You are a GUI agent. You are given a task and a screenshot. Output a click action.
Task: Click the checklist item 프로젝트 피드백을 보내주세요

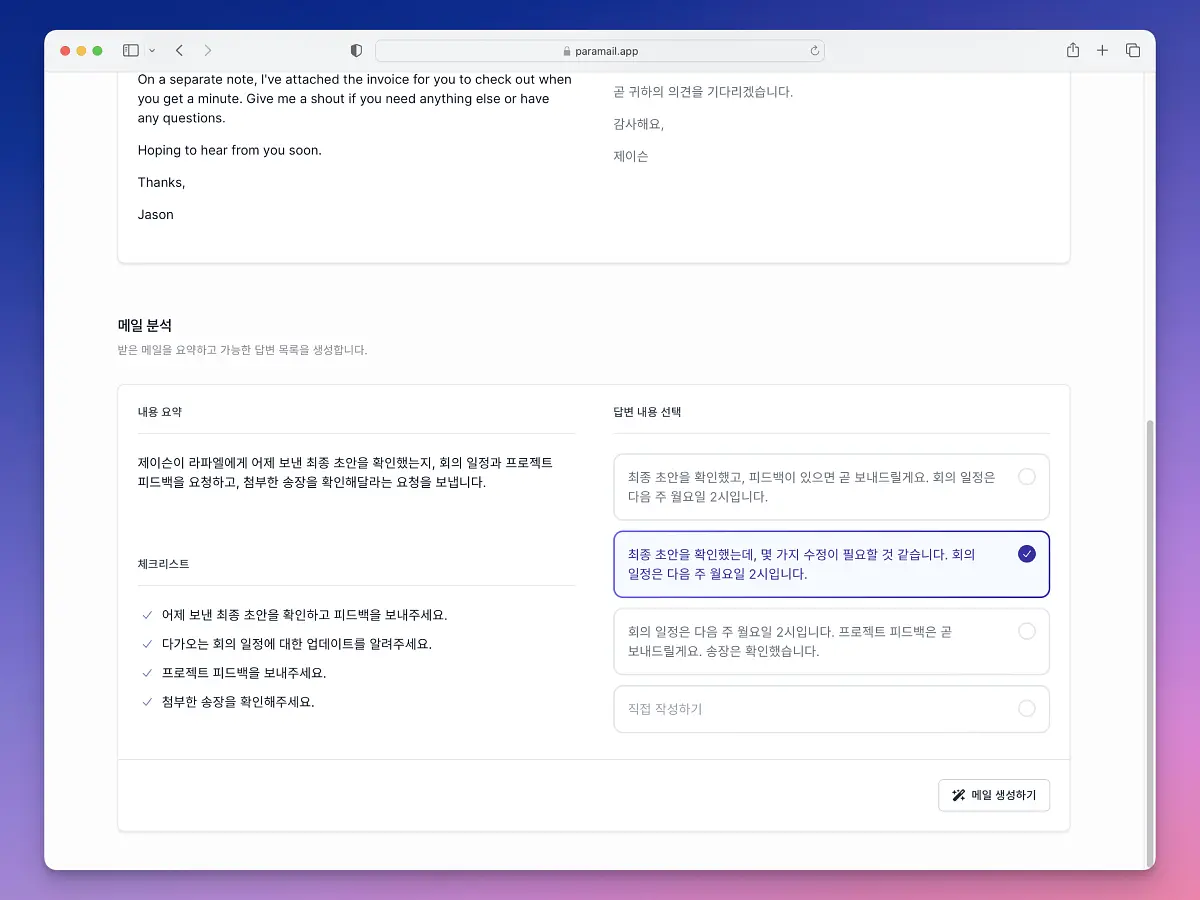244,673
